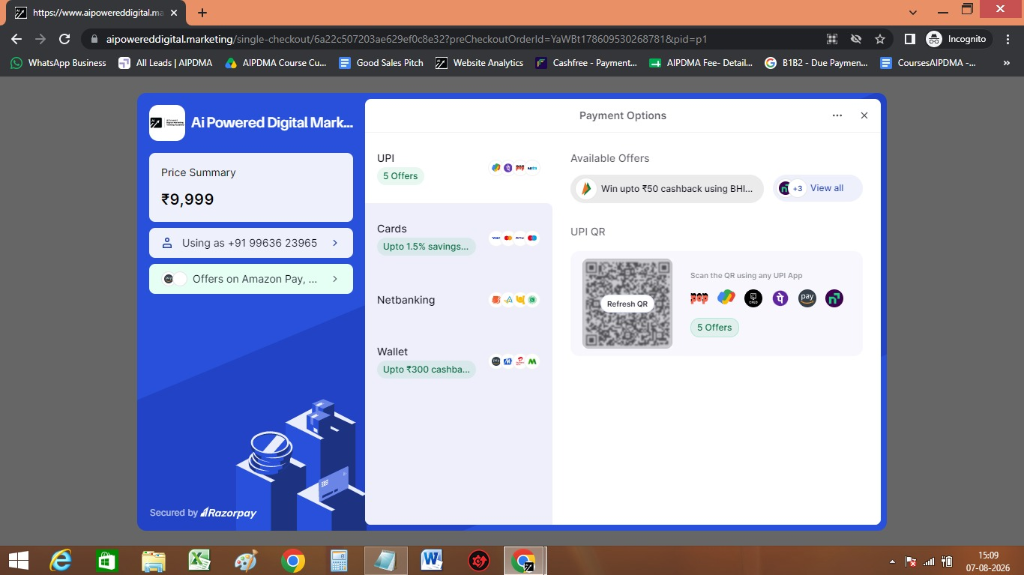The width and height of the screenshot is (1024, 575).
Task: Click the Incognito profile indicator
Action: pos(957,39)
